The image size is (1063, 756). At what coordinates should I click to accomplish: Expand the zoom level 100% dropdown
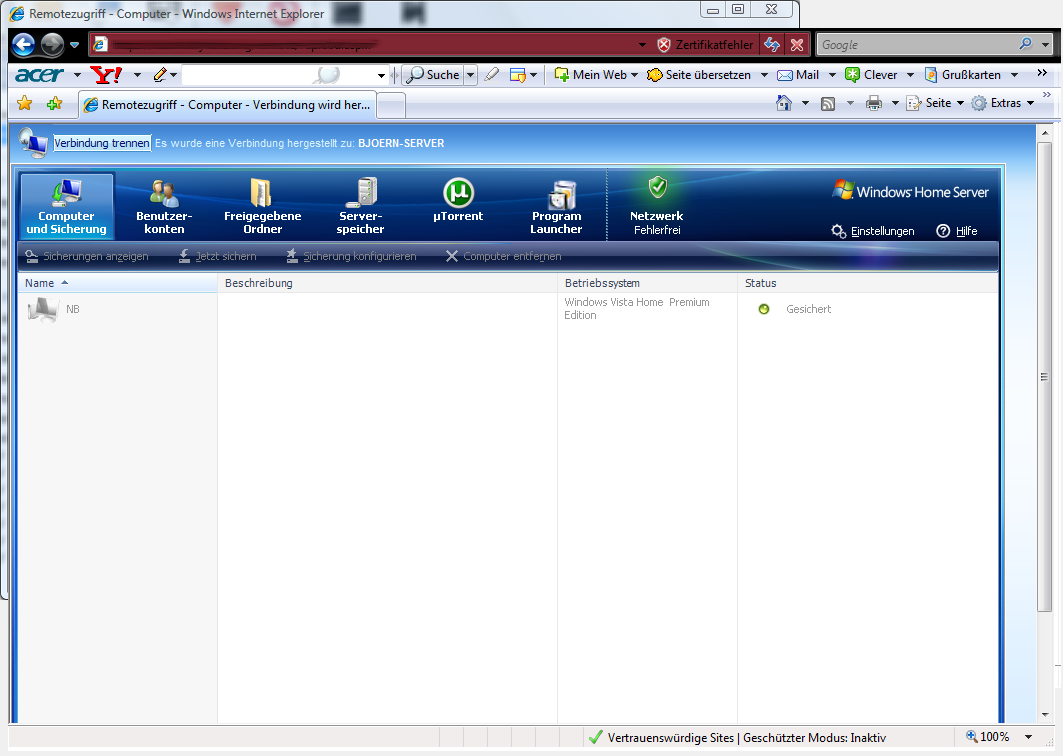click(x=1029, y=737)
